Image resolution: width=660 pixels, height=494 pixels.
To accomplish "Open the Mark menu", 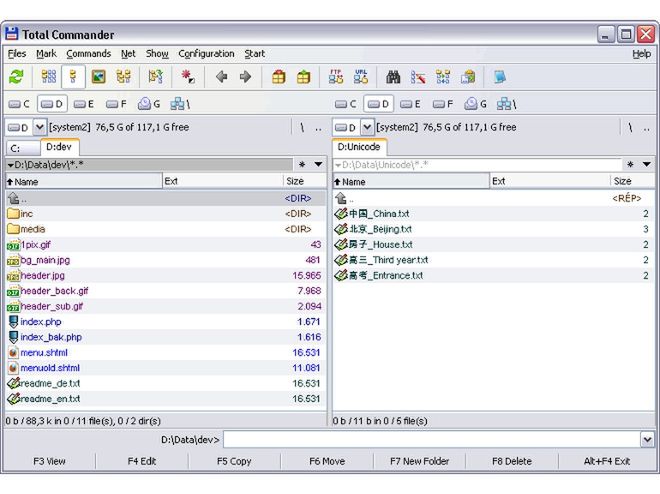I will 46,54.
